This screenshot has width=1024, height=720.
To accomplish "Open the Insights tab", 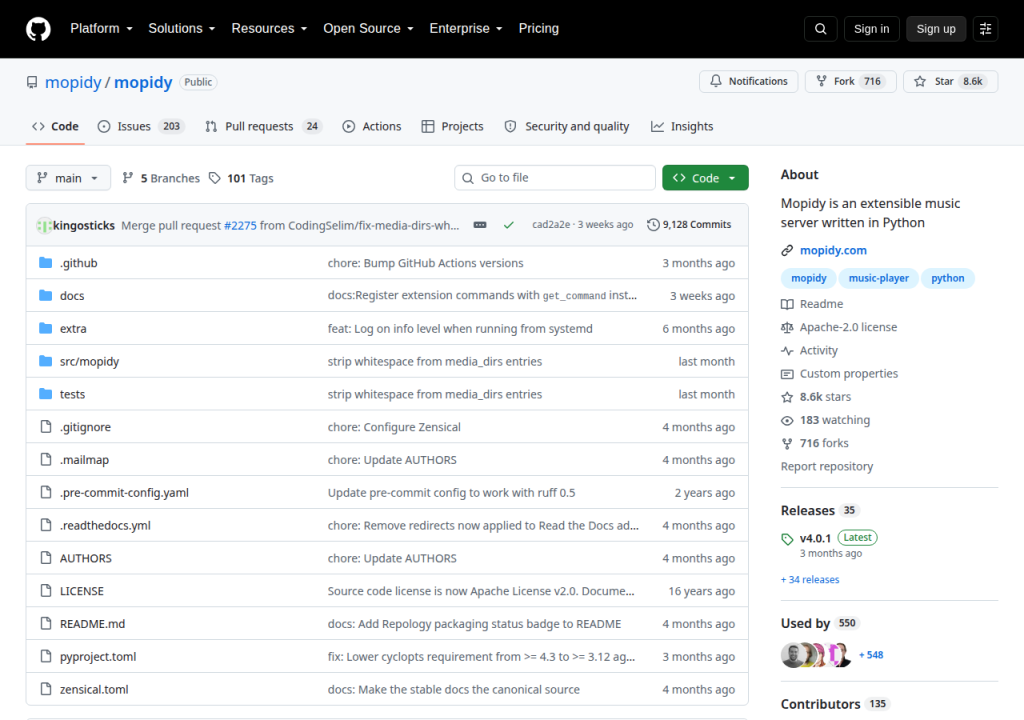I will pyautogui.click(x=682, y=126).
